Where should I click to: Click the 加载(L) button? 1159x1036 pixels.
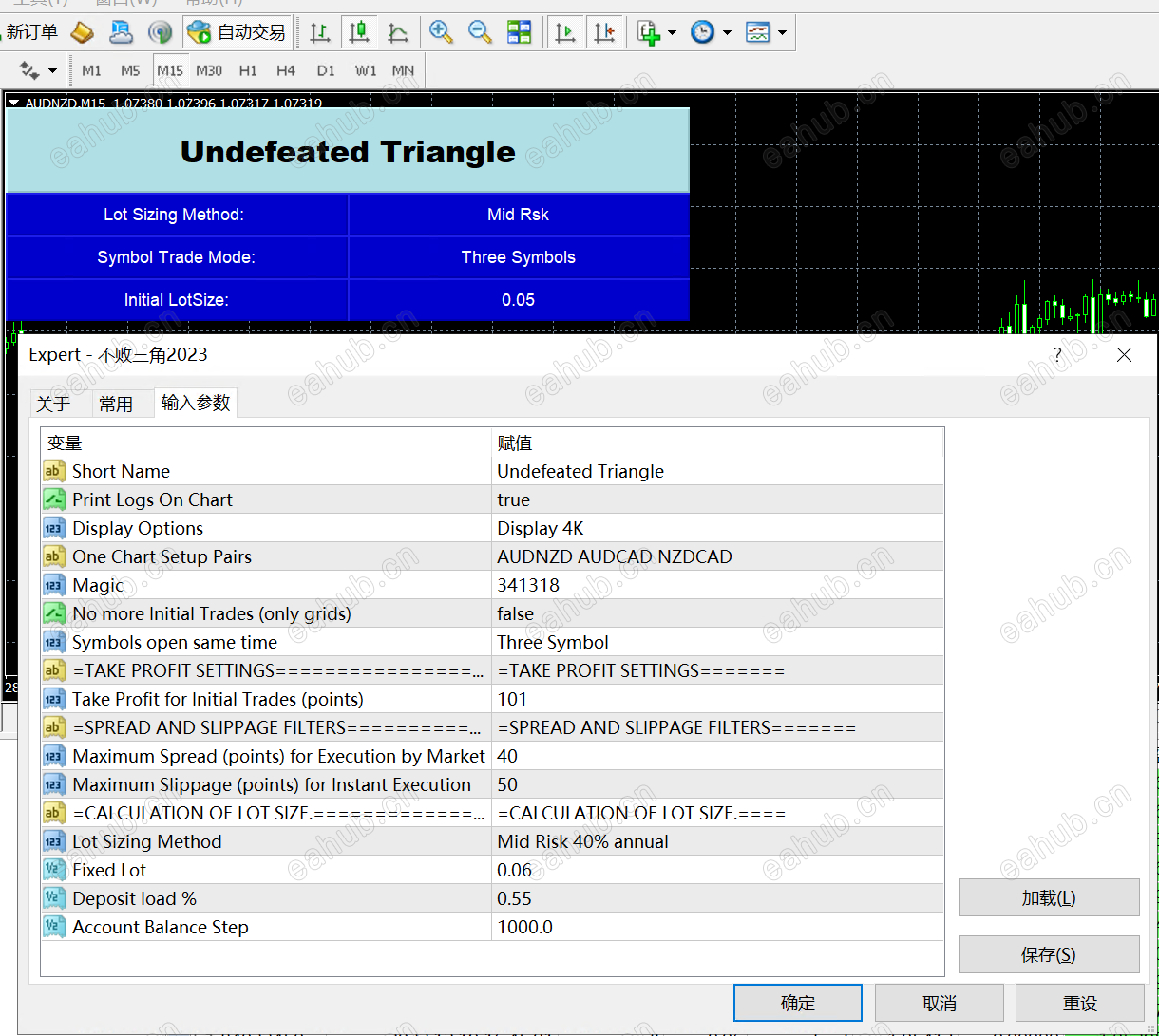(x=1048, y=897)
